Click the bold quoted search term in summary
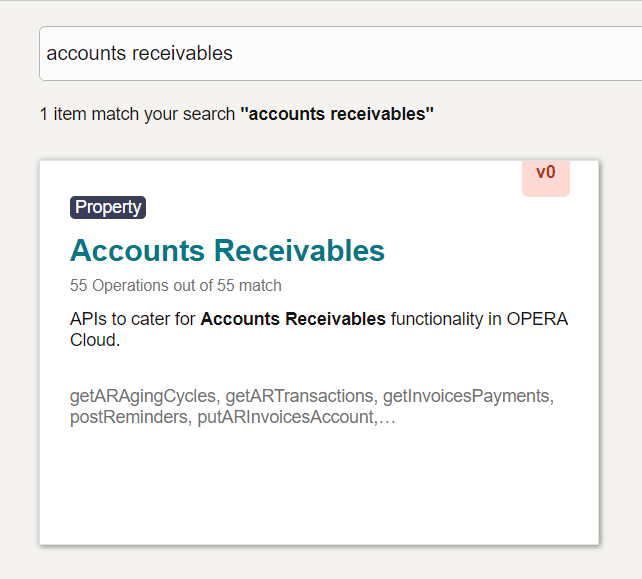This screenshot has height=579, width=642. [x=337, y=114]
